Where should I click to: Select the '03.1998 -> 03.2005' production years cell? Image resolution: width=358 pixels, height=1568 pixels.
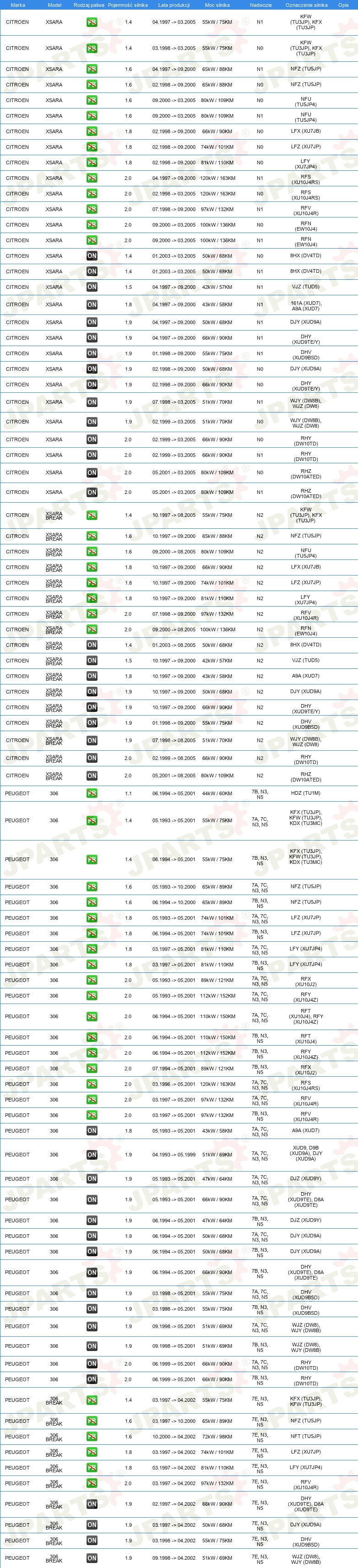click(x=174, y=48)
